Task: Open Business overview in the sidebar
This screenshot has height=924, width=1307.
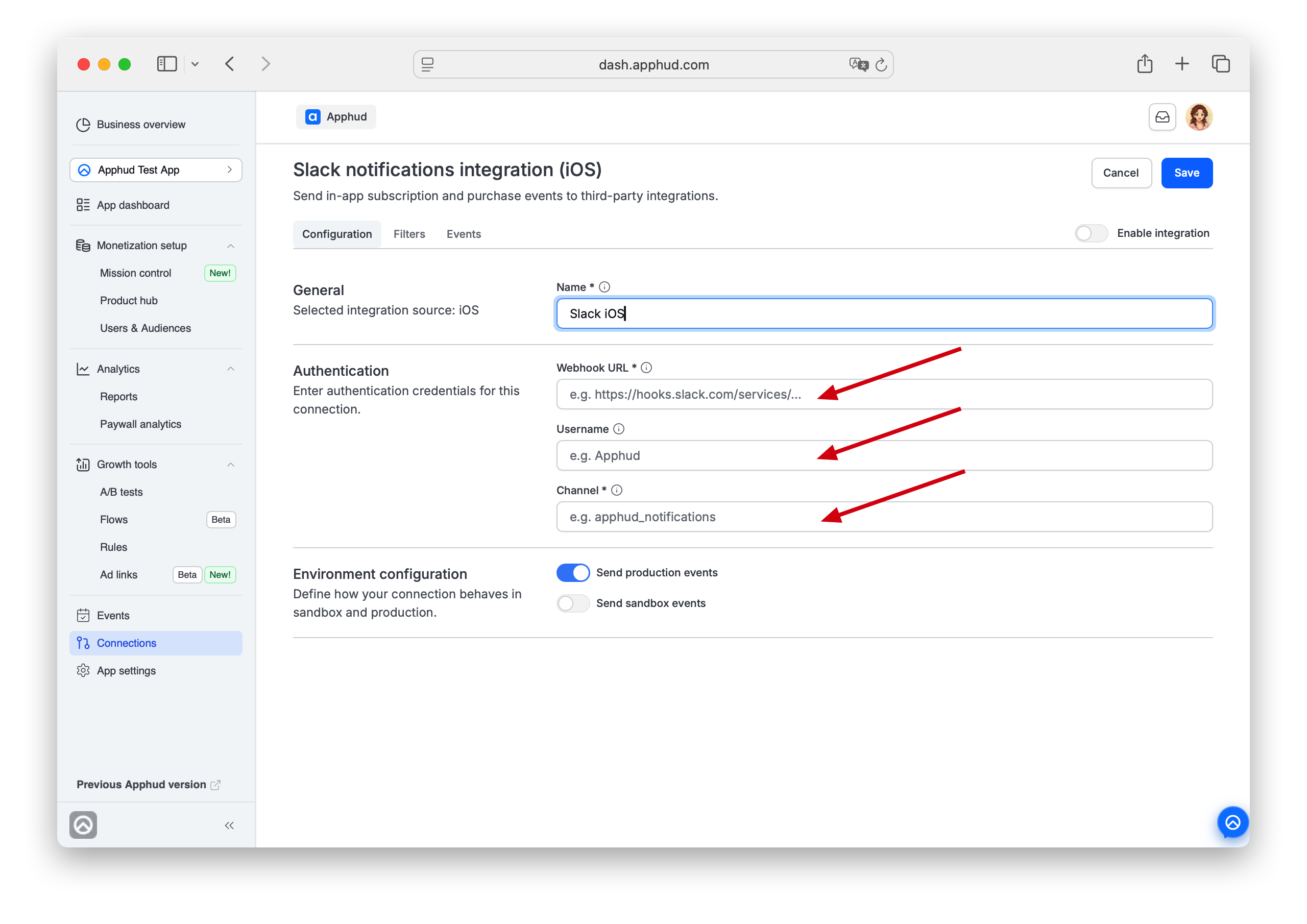Action: [140, 125]
